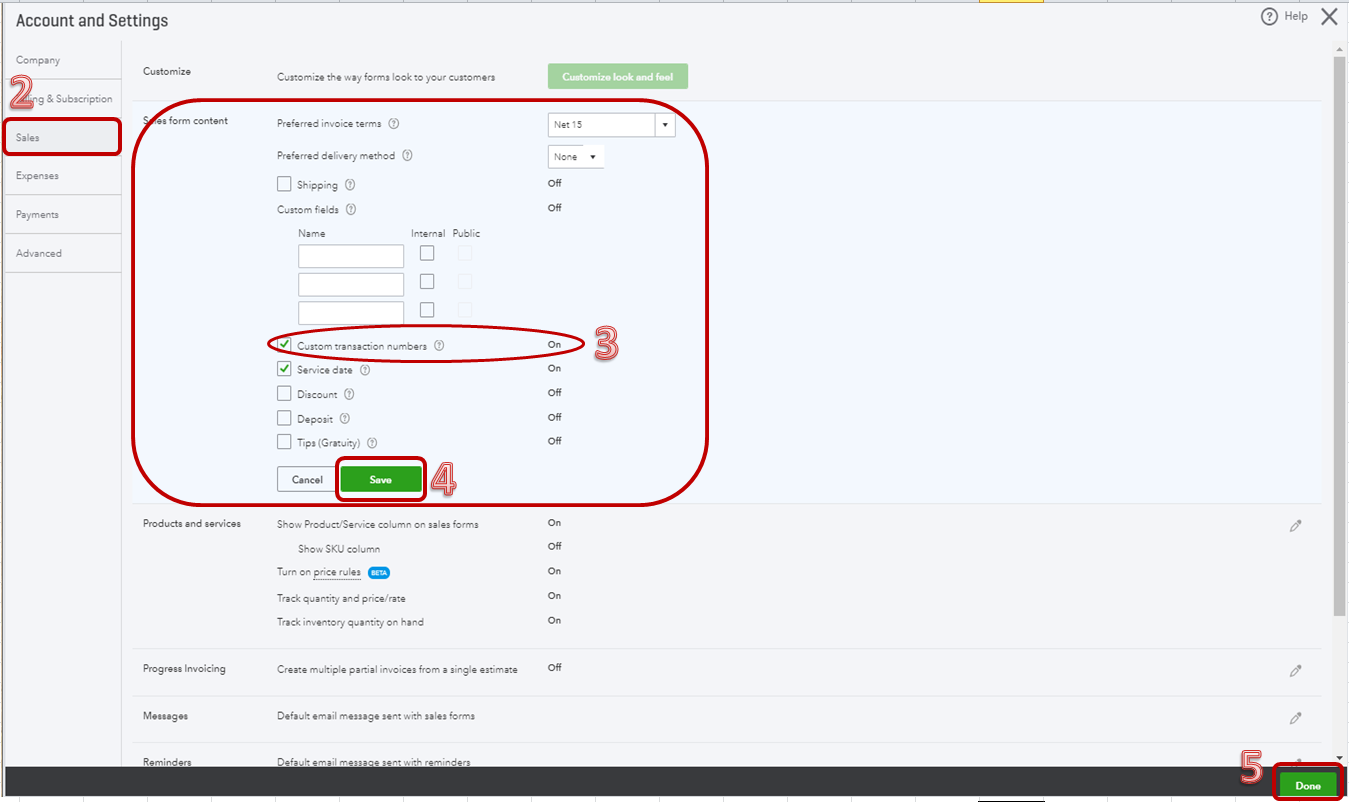This screenshot has width=1349, height=802.
Task: Enable the Deposit checkbox
Action: tap(284, 418)
